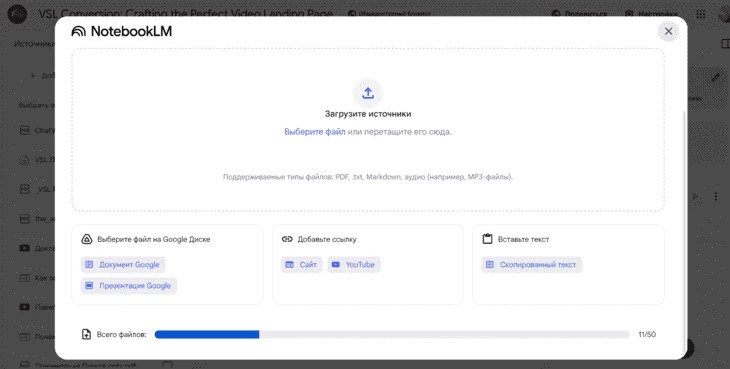Open Настройки in the background header
This screenshot has height=369, width=730.
[x=651, y=14]
